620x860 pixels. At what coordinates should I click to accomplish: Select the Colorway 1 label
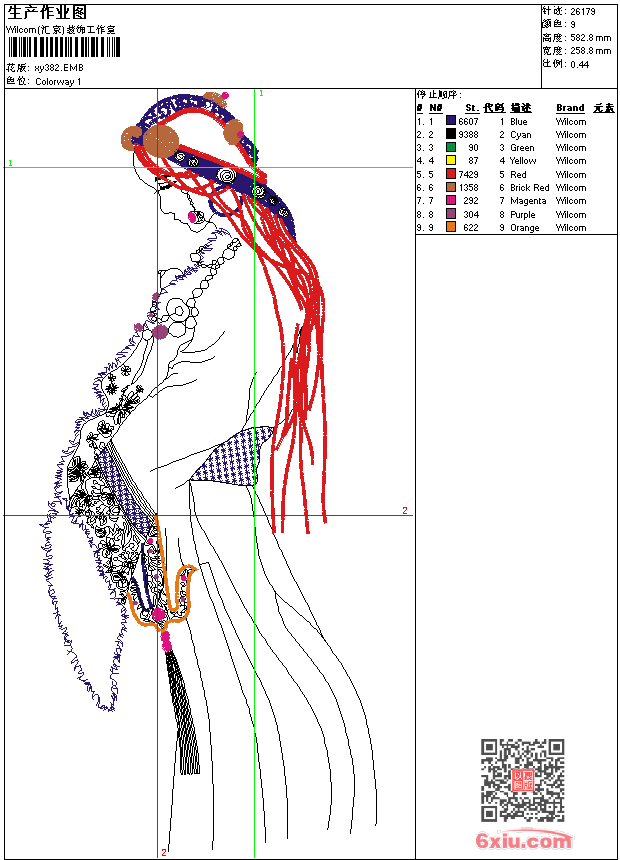coord(58,82)
